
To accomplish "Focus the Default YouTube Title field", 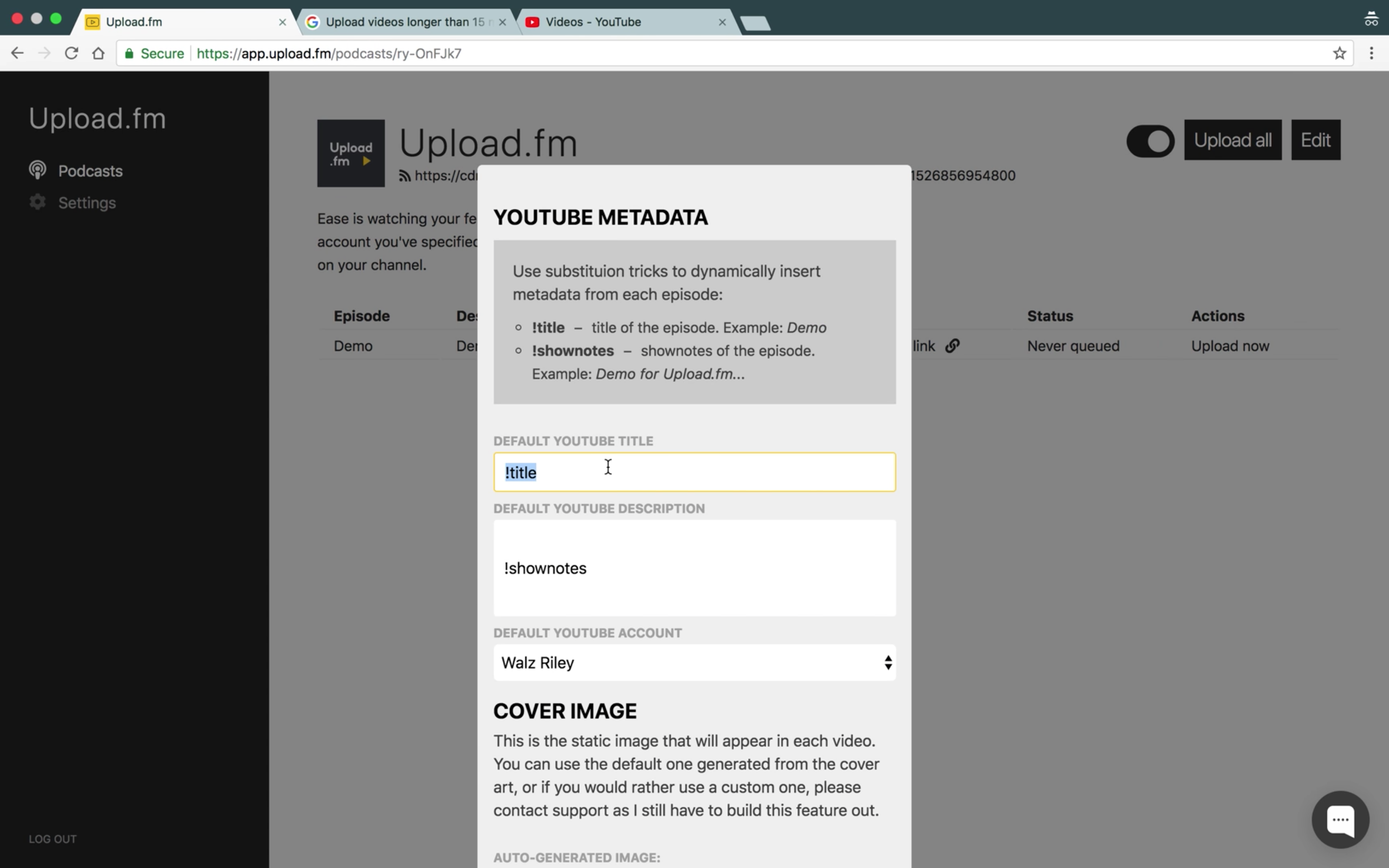I will (x=694, y=472).
